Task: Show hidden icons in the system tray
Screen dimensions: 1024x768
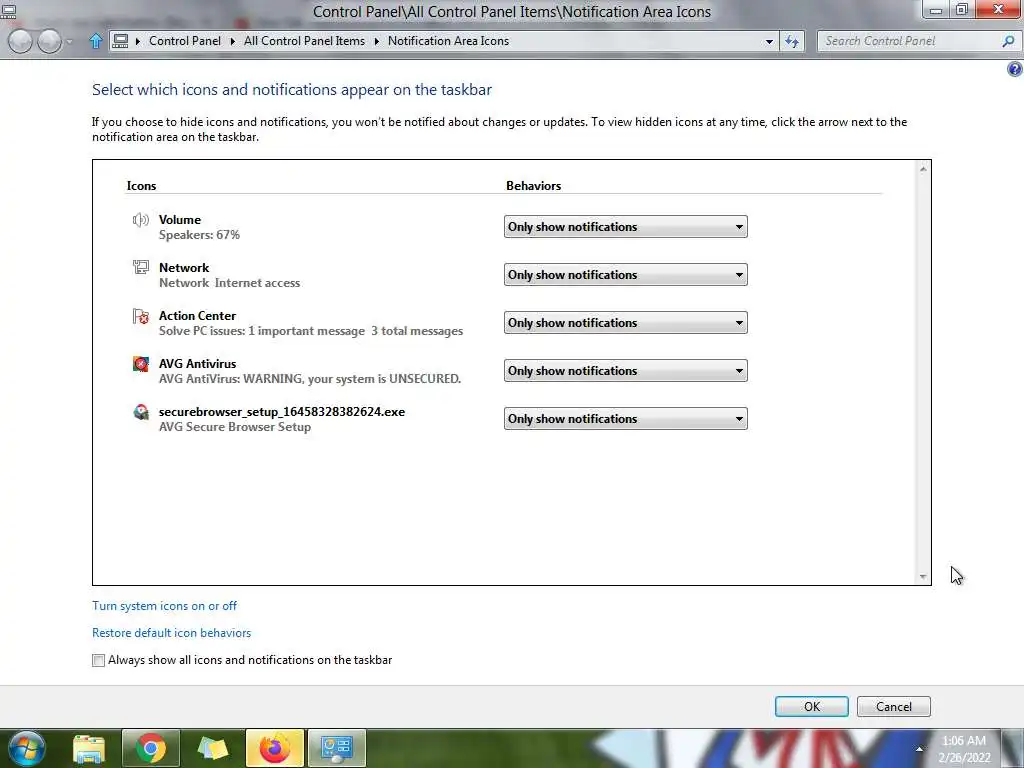Action: point(919,749)
